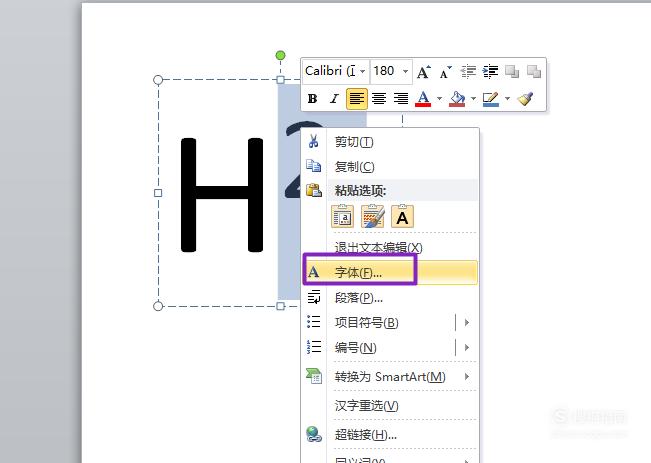Open font color dropdown arrow
This screenshot has width=651, height=463.
(x=439, y=99)
